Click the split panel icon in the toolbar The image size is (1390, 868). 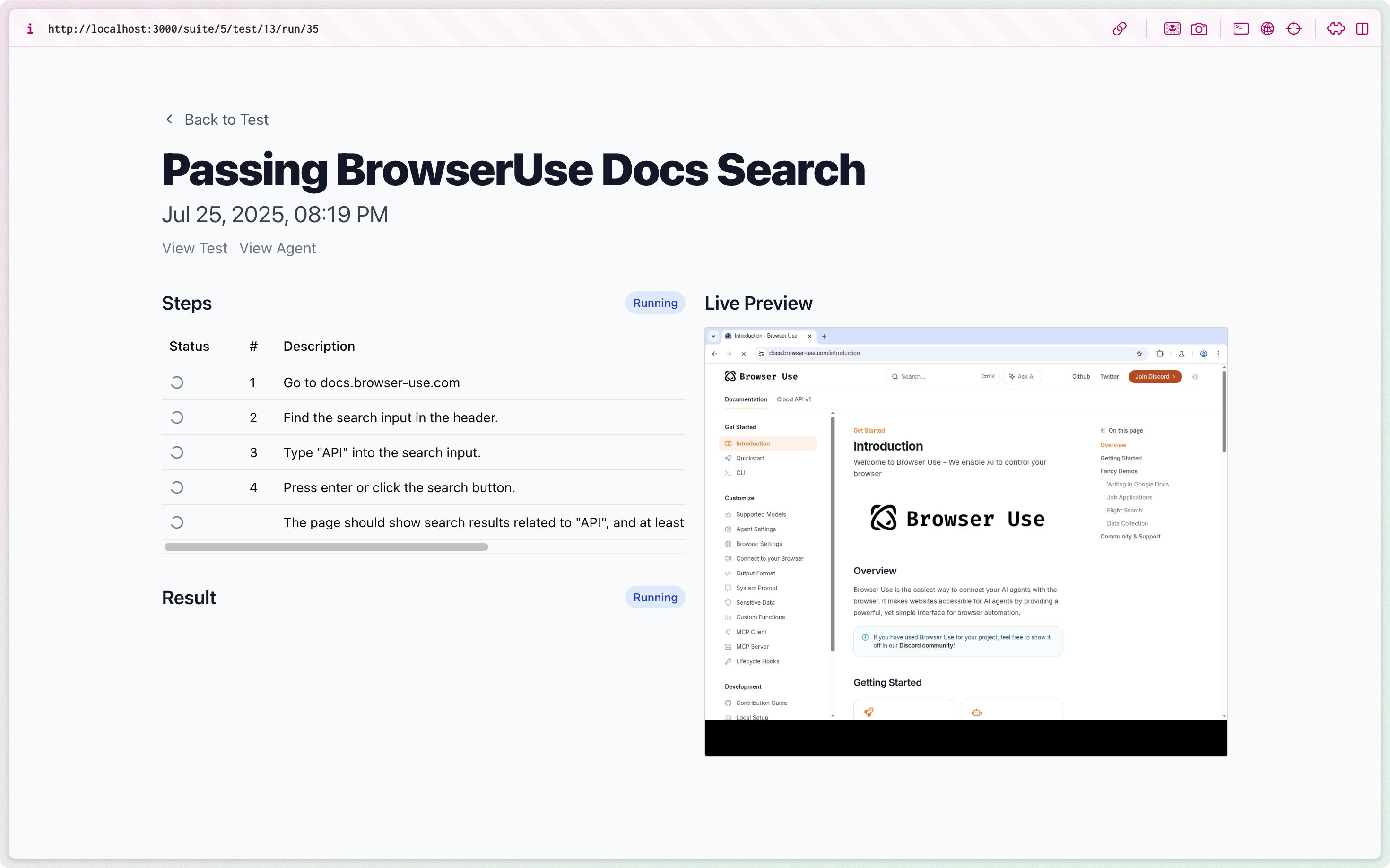1363,28
